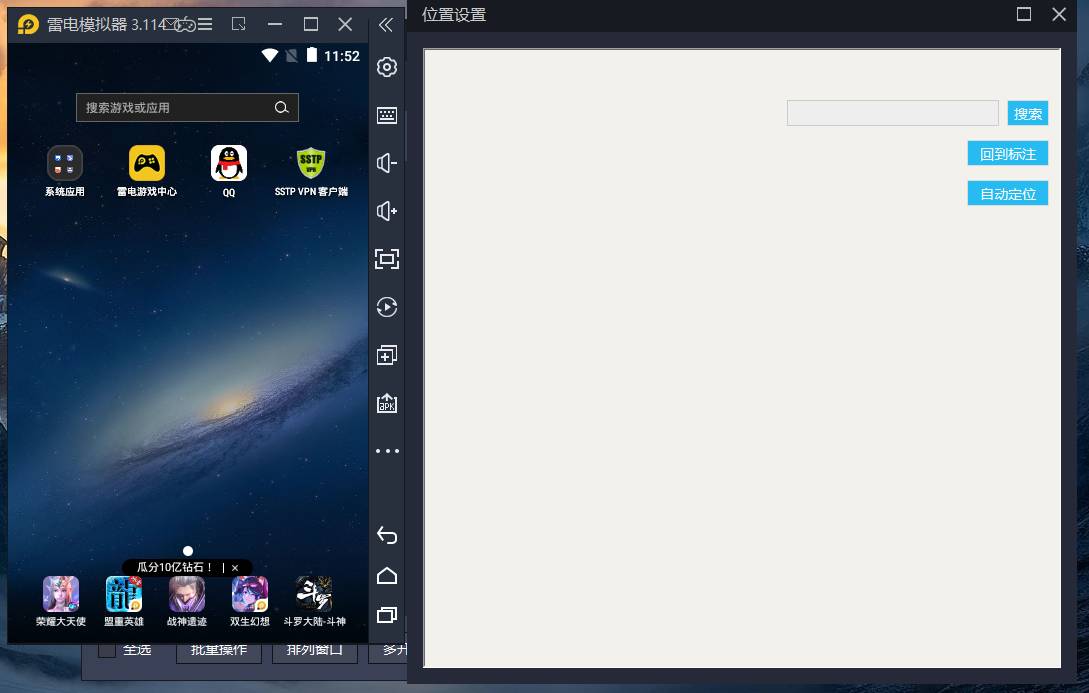Viewport: 1089px width, 693px height.
Task: Open the hamburger menu in emulator title bar
Action: click(x=205, y=24)
